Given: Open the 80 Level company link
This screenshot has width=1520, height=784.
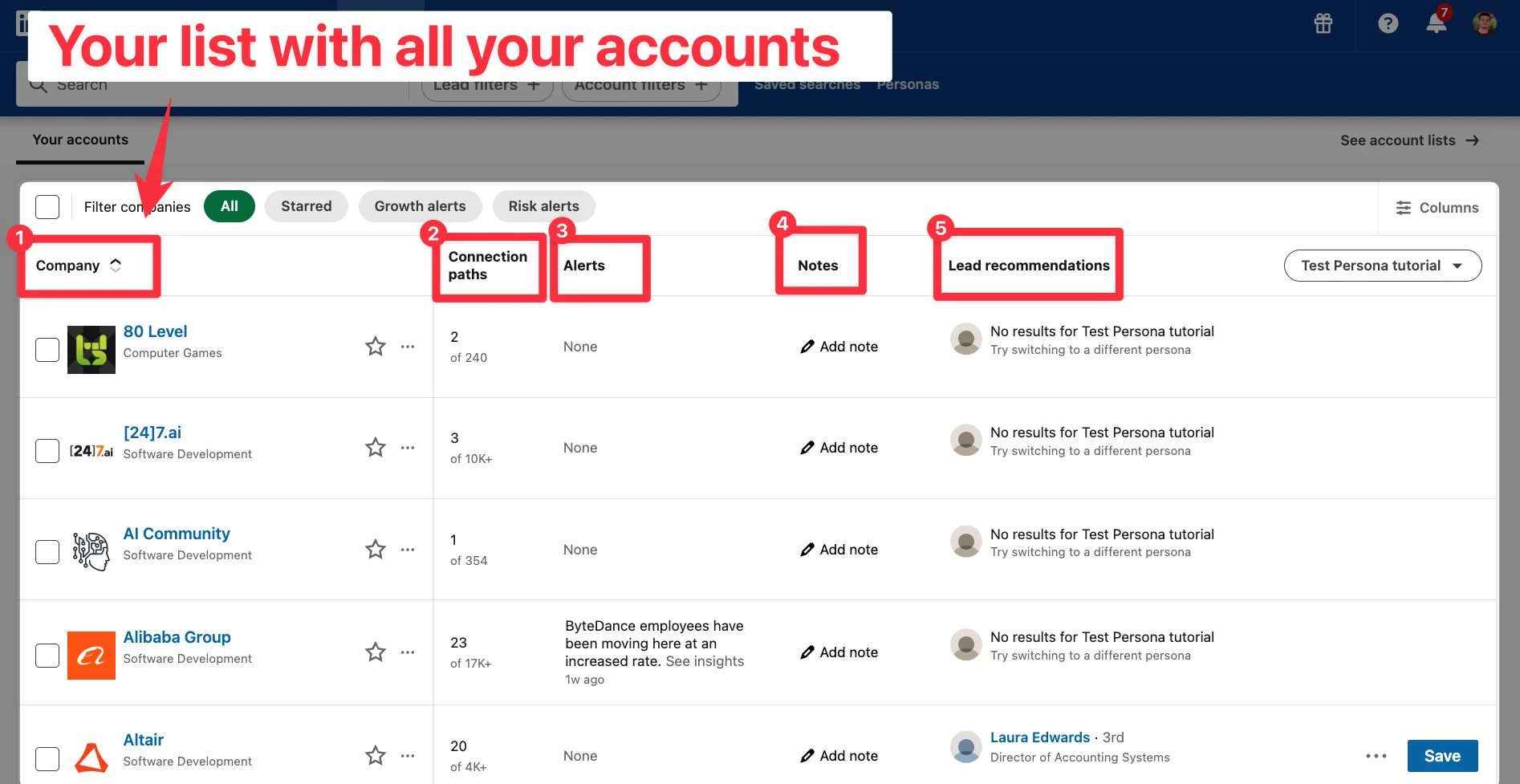Looking at the screenshot, I should pos(155,331).
